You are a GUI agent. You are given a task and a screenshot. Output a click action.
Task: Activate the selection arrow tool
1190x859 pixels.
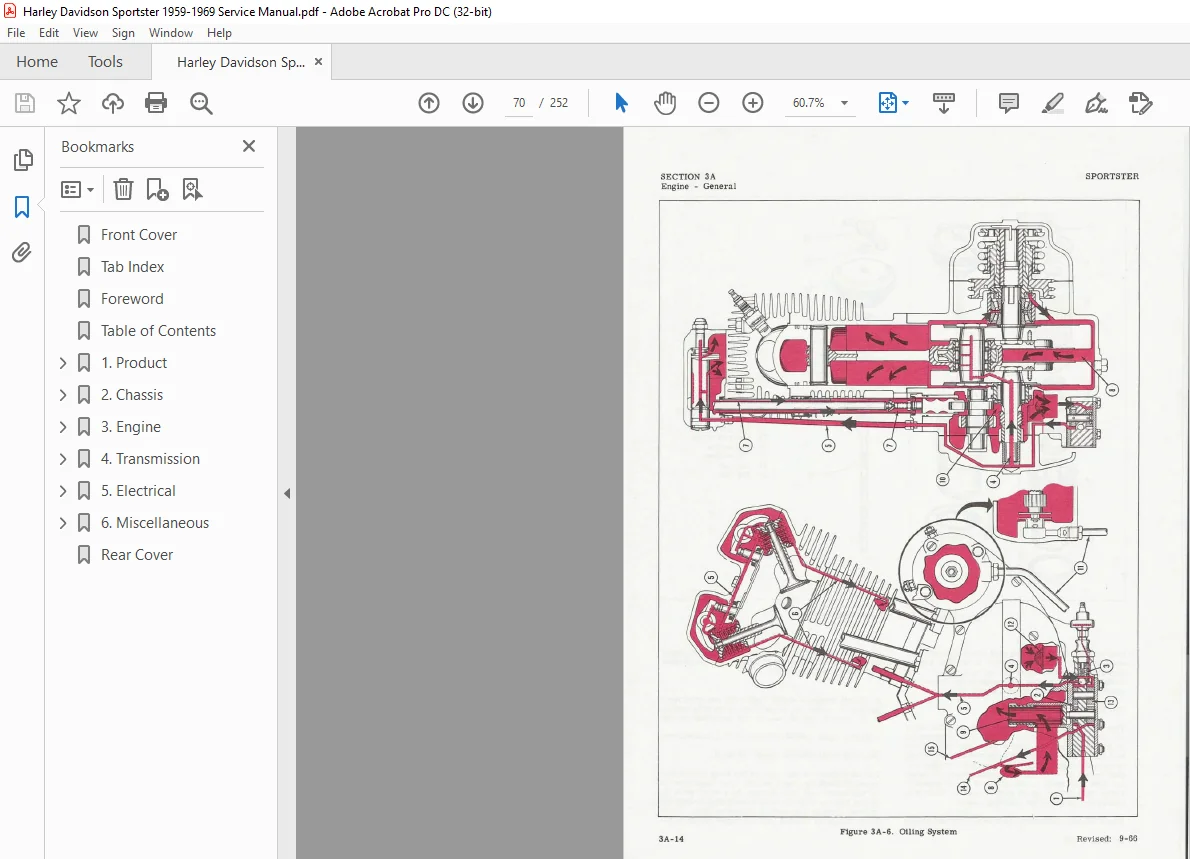(621, 102)
